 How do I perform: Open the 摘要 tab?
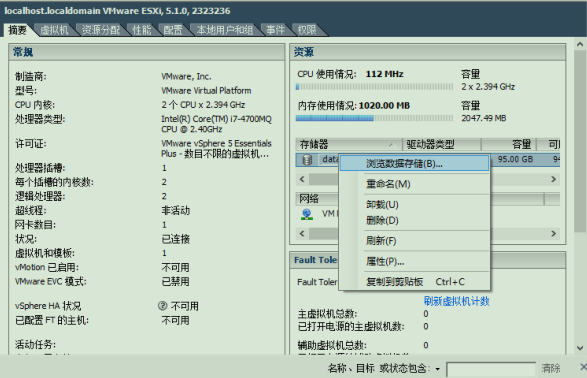tap(18, 30)
